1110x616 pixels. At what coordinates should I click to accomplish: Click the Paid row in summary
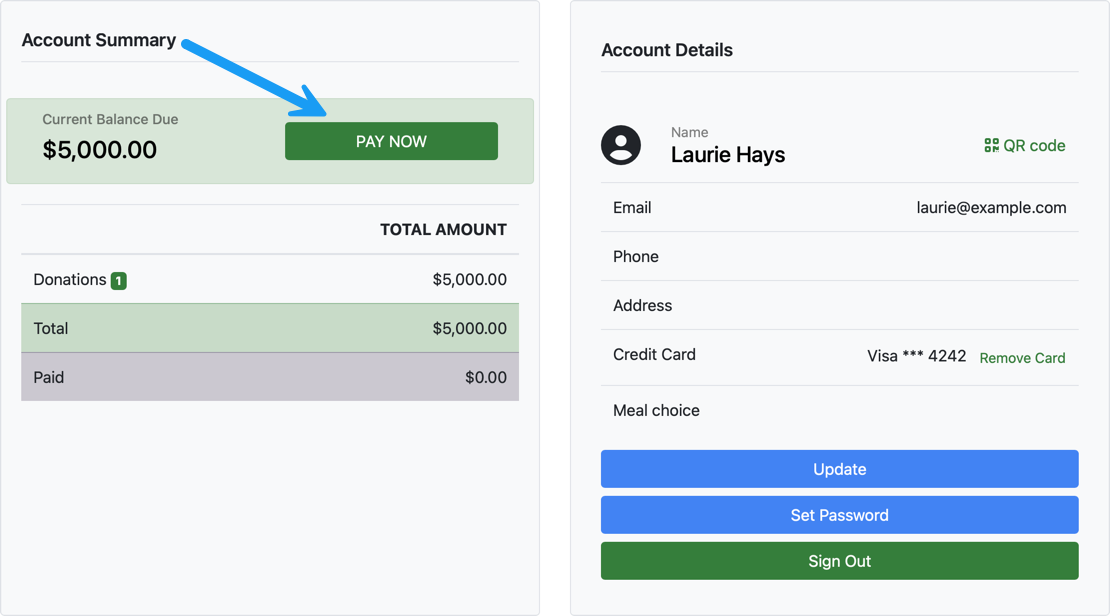coord(269,377)
